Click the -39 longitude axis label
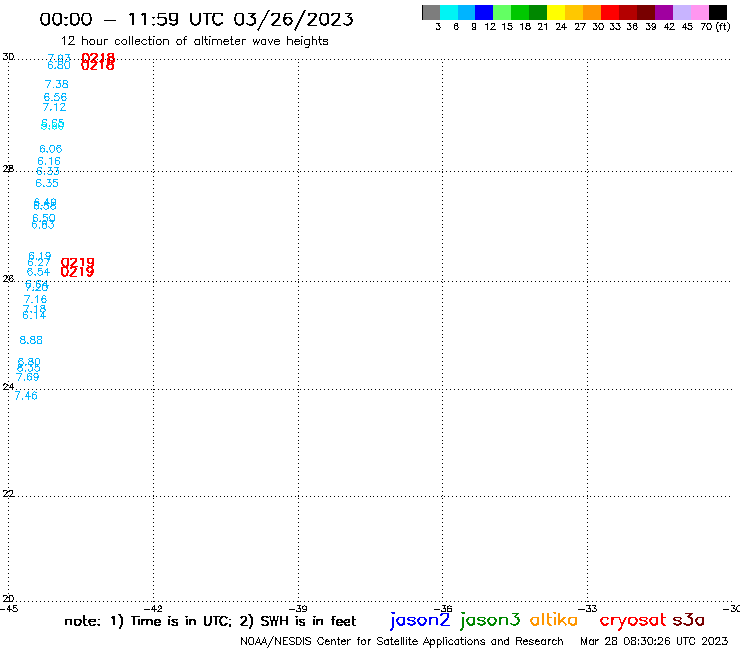This screenshot has width=740, height=650. tap(298, 608)
